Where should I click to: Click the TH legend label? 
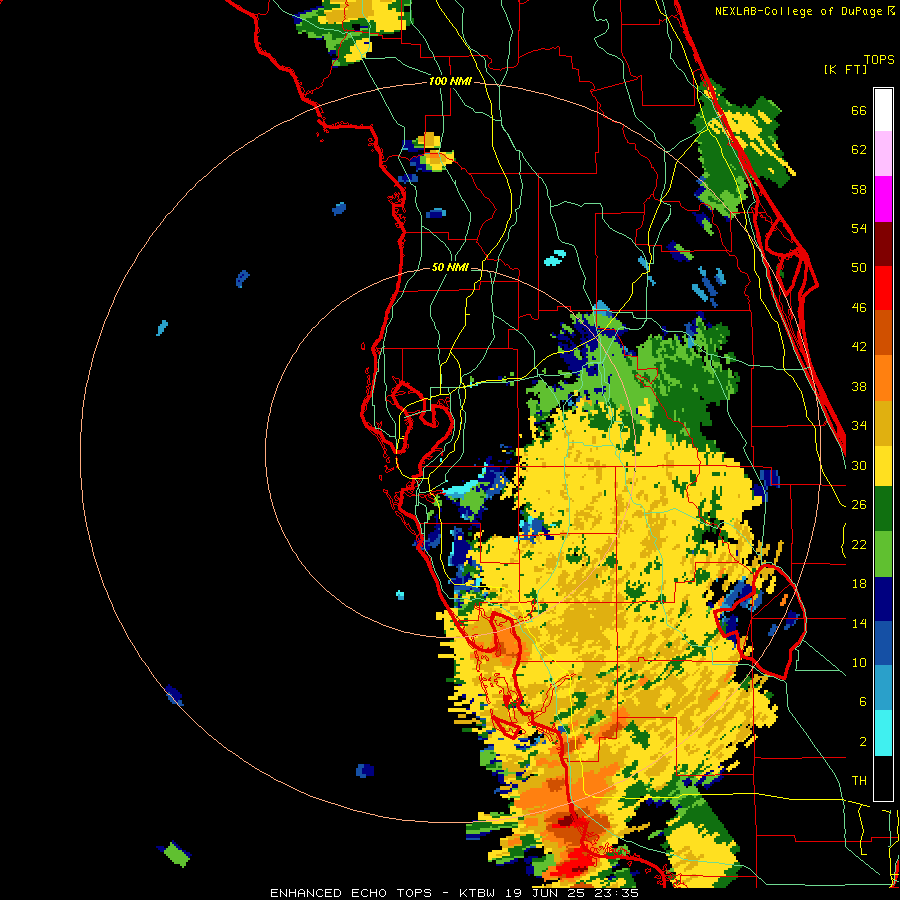click(859, 781)
